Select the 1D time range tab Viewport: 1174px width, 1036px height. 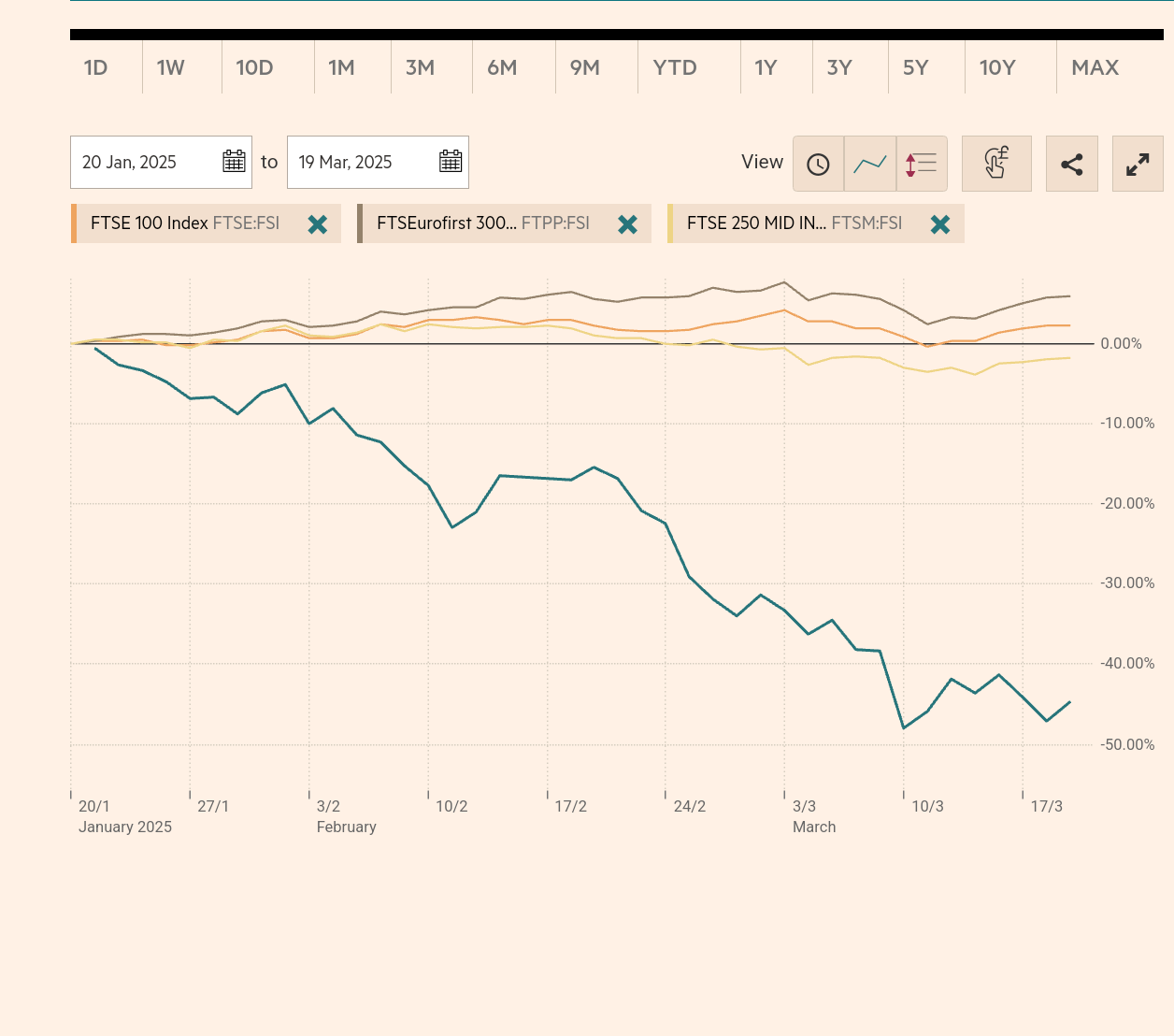tap(96, 67)
